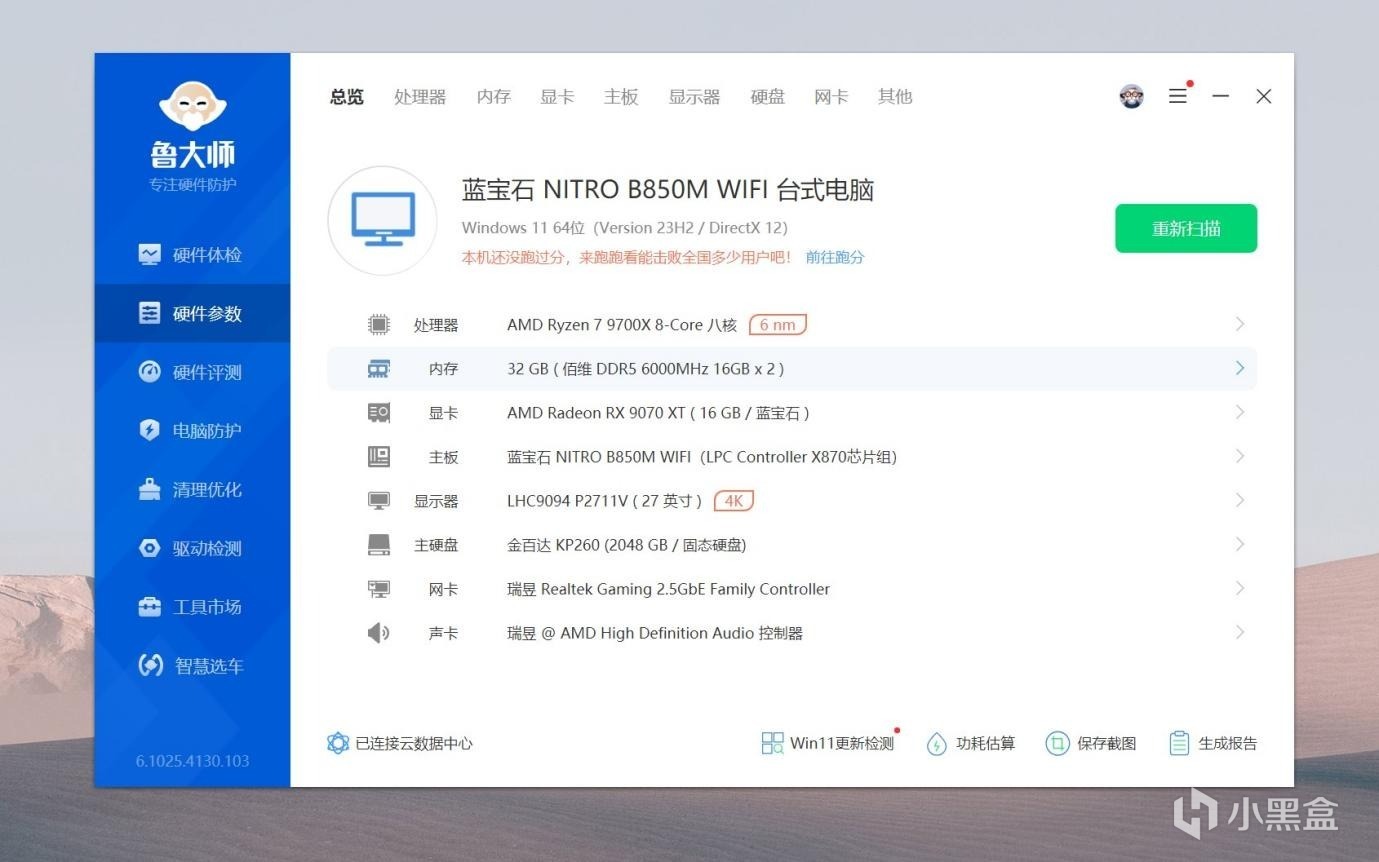1379x862 pixels.
Task: Click the 保存截图 icon
Action: (x=1057, y=743)
